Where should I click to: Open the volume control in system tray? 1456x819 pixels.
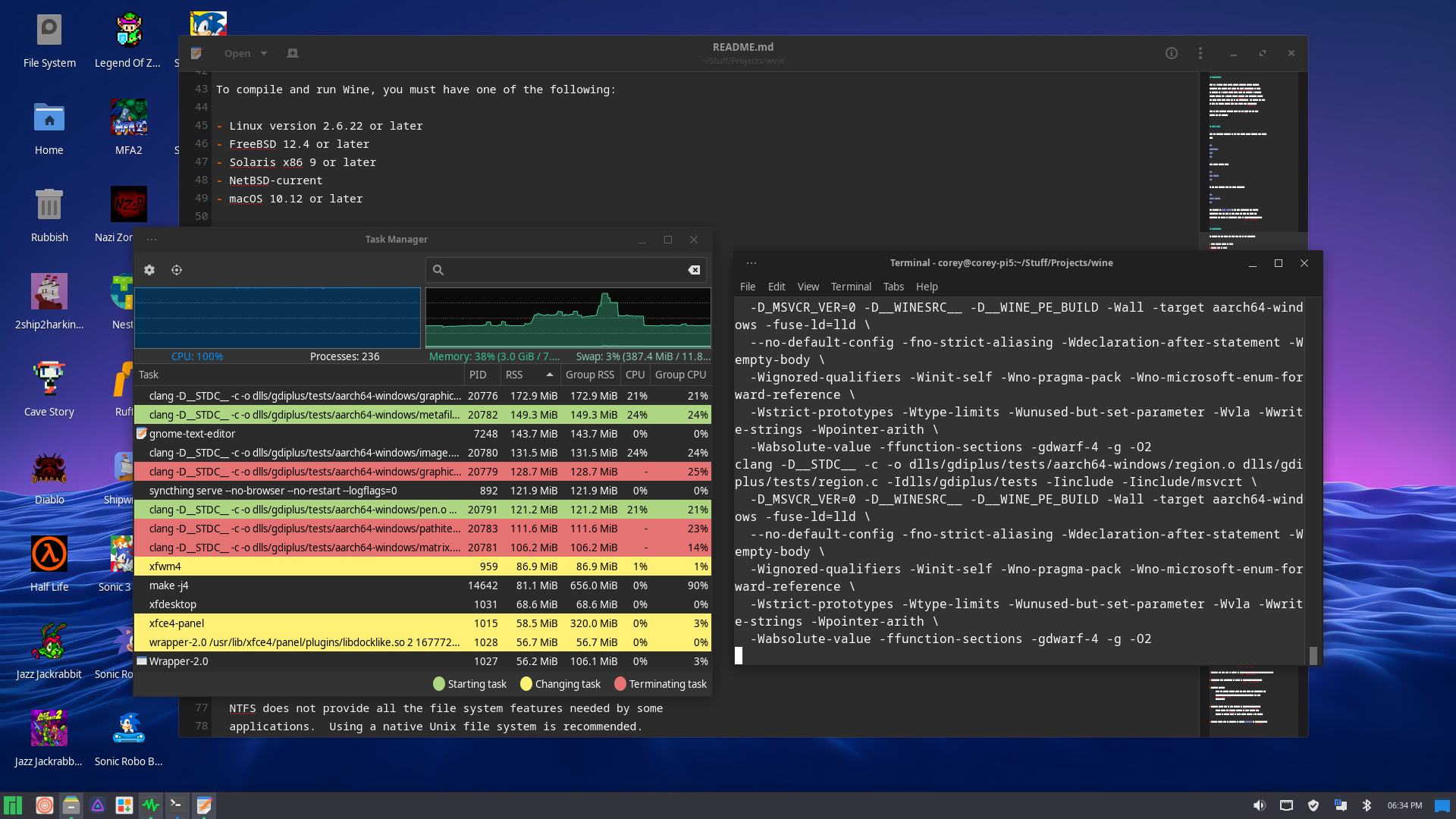coord(1259,805)
